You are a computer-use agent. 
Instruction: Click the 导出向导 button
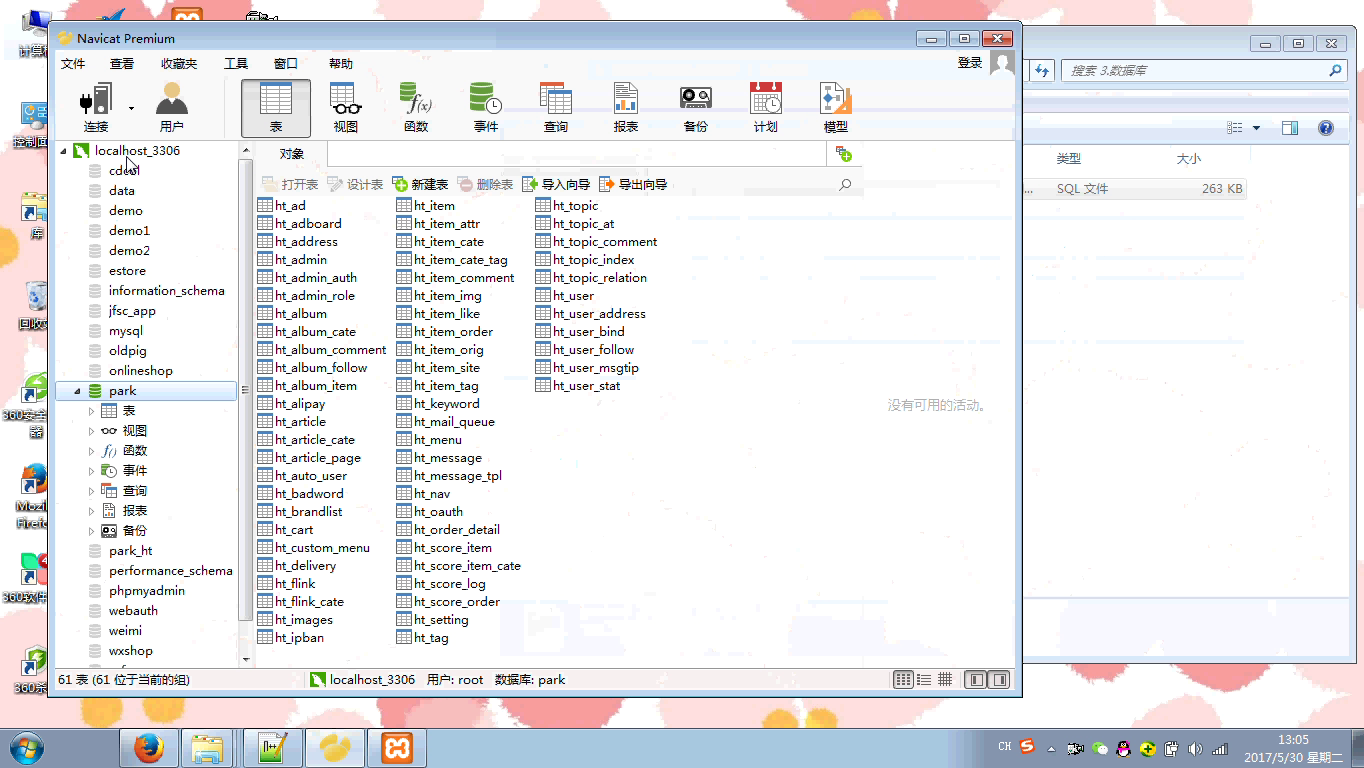point(633,184)
